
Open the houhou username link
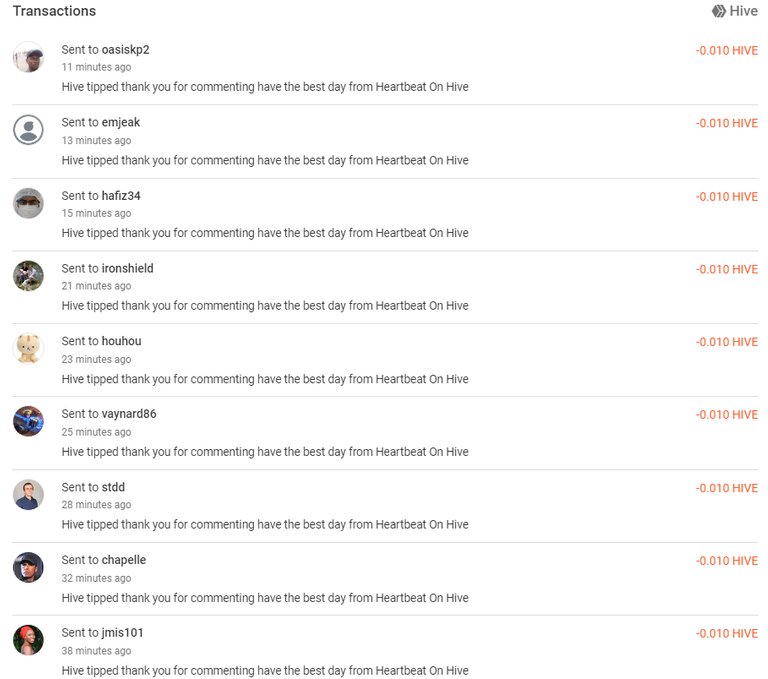(121, 341)
